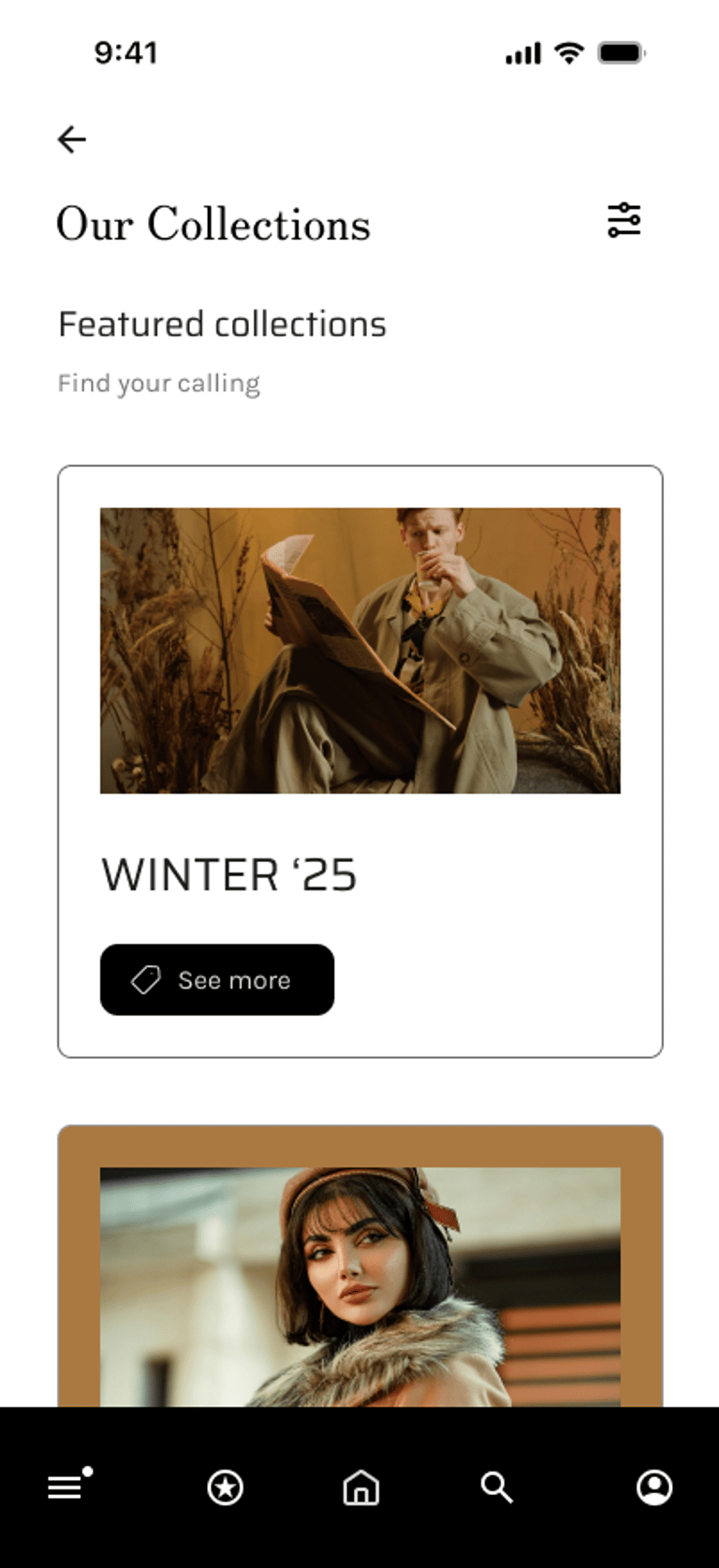This screenshot has width=719, height=1568.
Task: Tap the See more button
Action: point(217,979)
